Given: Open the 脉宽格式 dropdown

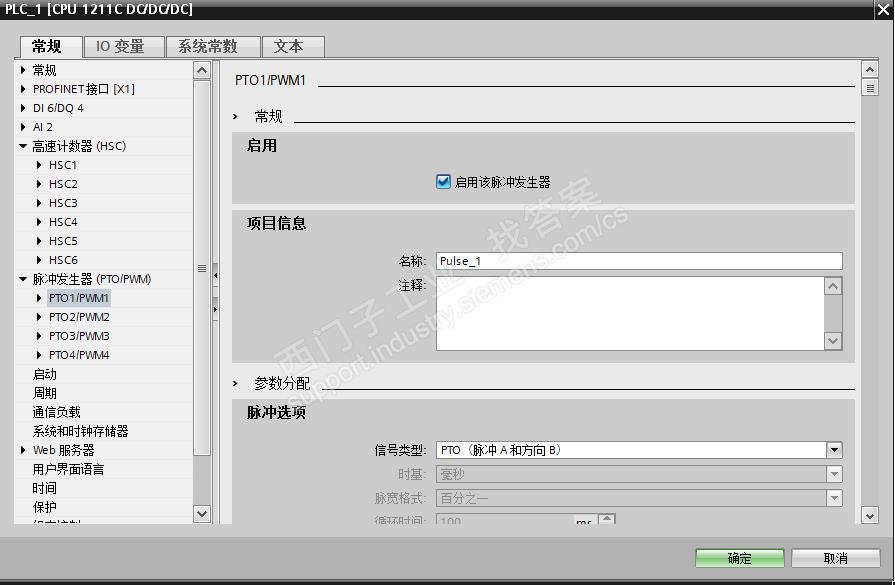Looking at the screenshot, I should point(834,498).
